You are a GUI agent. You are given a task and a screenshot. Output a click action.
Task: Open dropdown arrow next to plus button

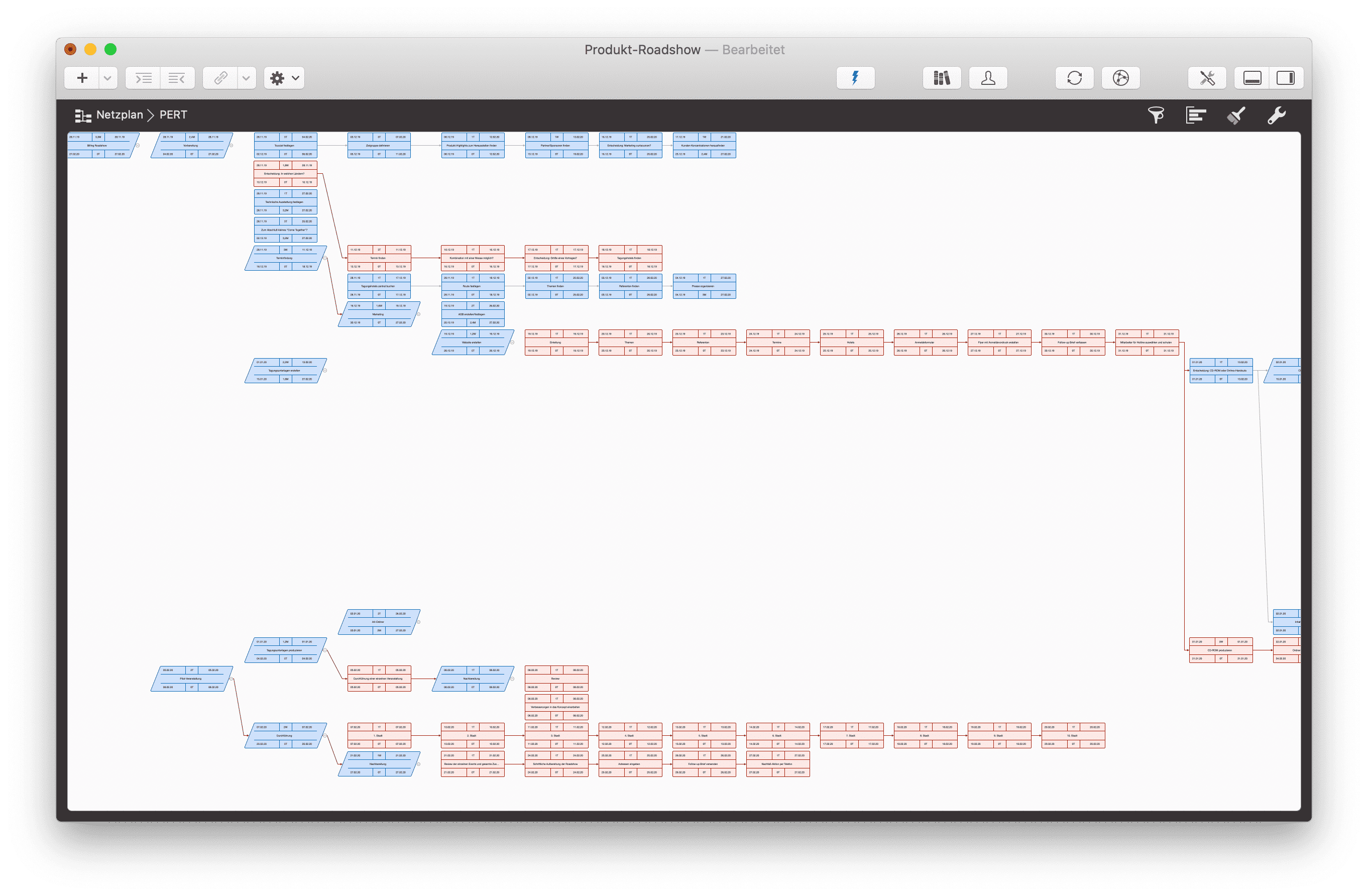tap(107, 78)
